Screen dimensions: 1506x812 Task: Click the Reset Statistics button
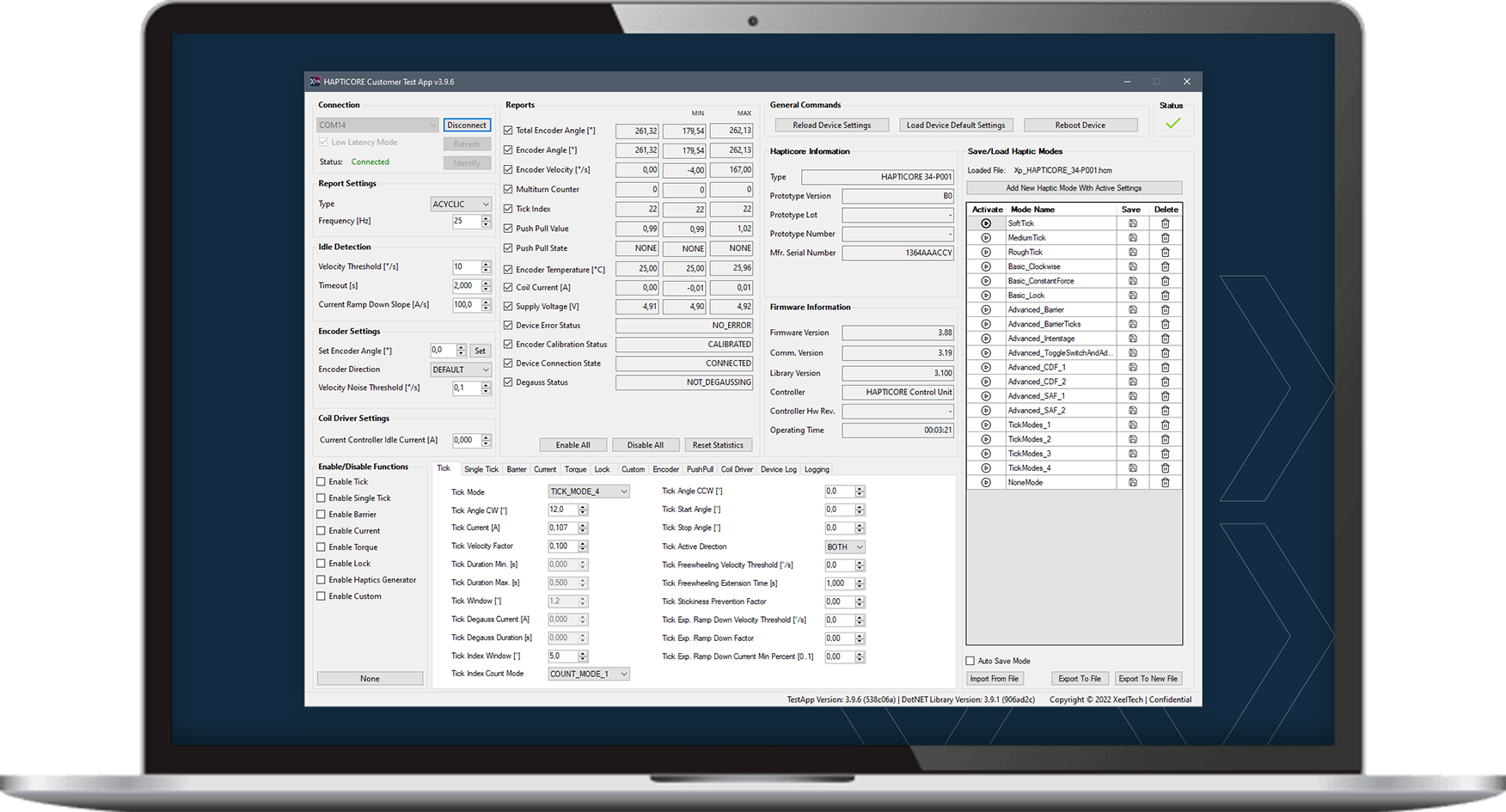click(x=718, y=445)
